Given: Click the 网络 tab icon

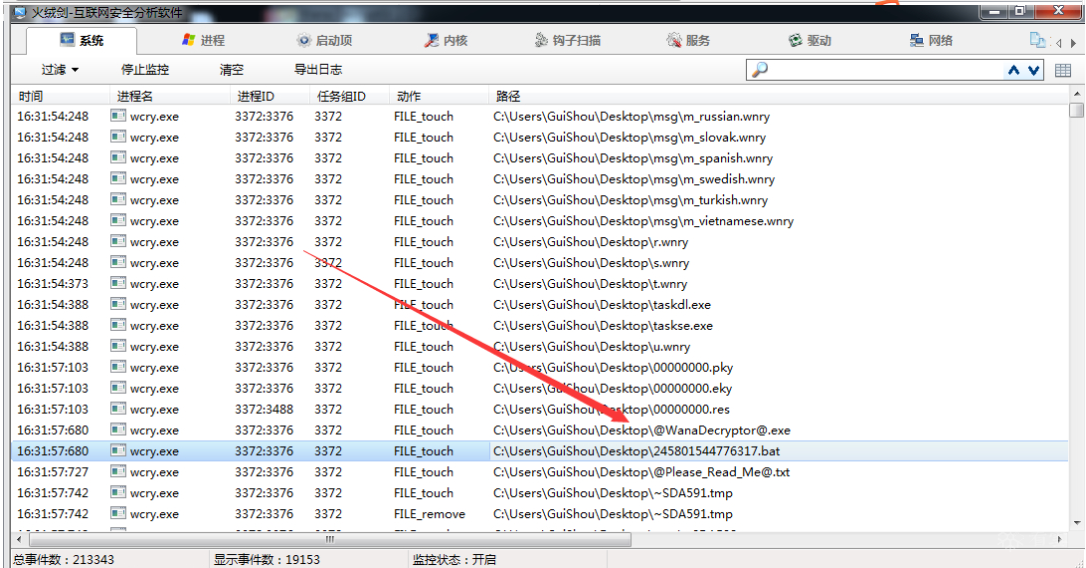Looking at the screenshot, I should click(x=916, y=40).
